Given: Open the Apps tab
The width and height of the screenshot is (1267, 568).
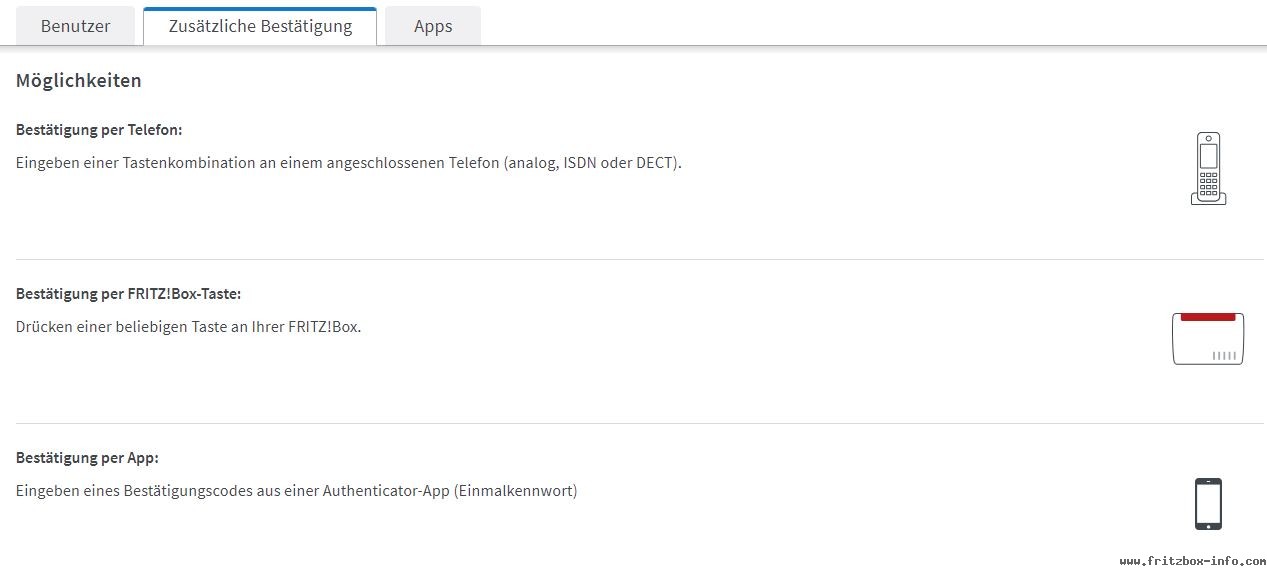Looking at the screenshot, I should pos(433,26).
